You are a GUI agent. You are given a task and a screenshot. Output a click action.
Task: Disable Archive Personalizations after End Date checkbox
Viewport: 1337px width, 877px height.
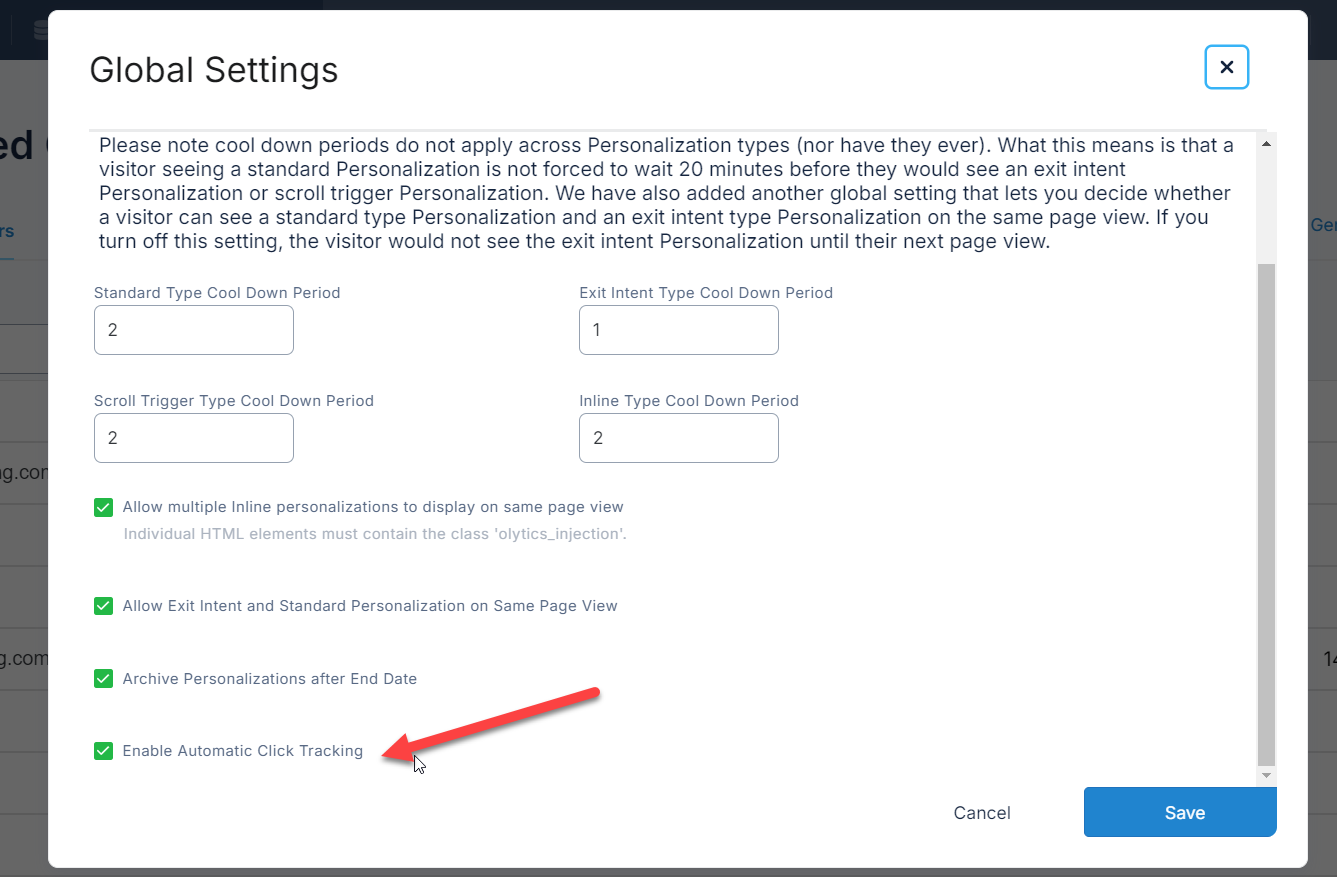103,679
